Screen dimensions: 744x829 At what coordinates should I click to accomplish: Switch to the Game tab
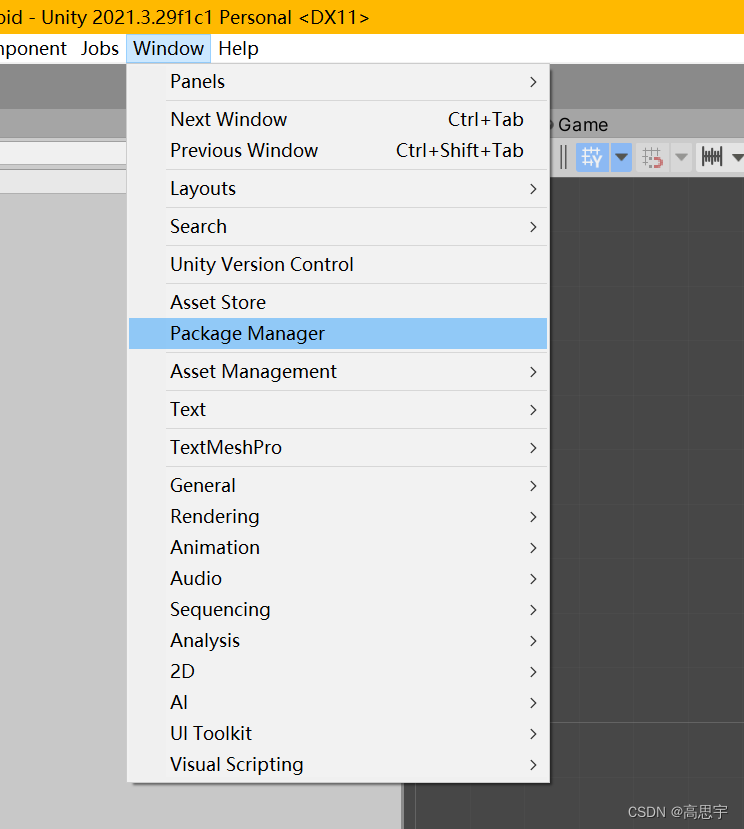click(x=583, y=125)
